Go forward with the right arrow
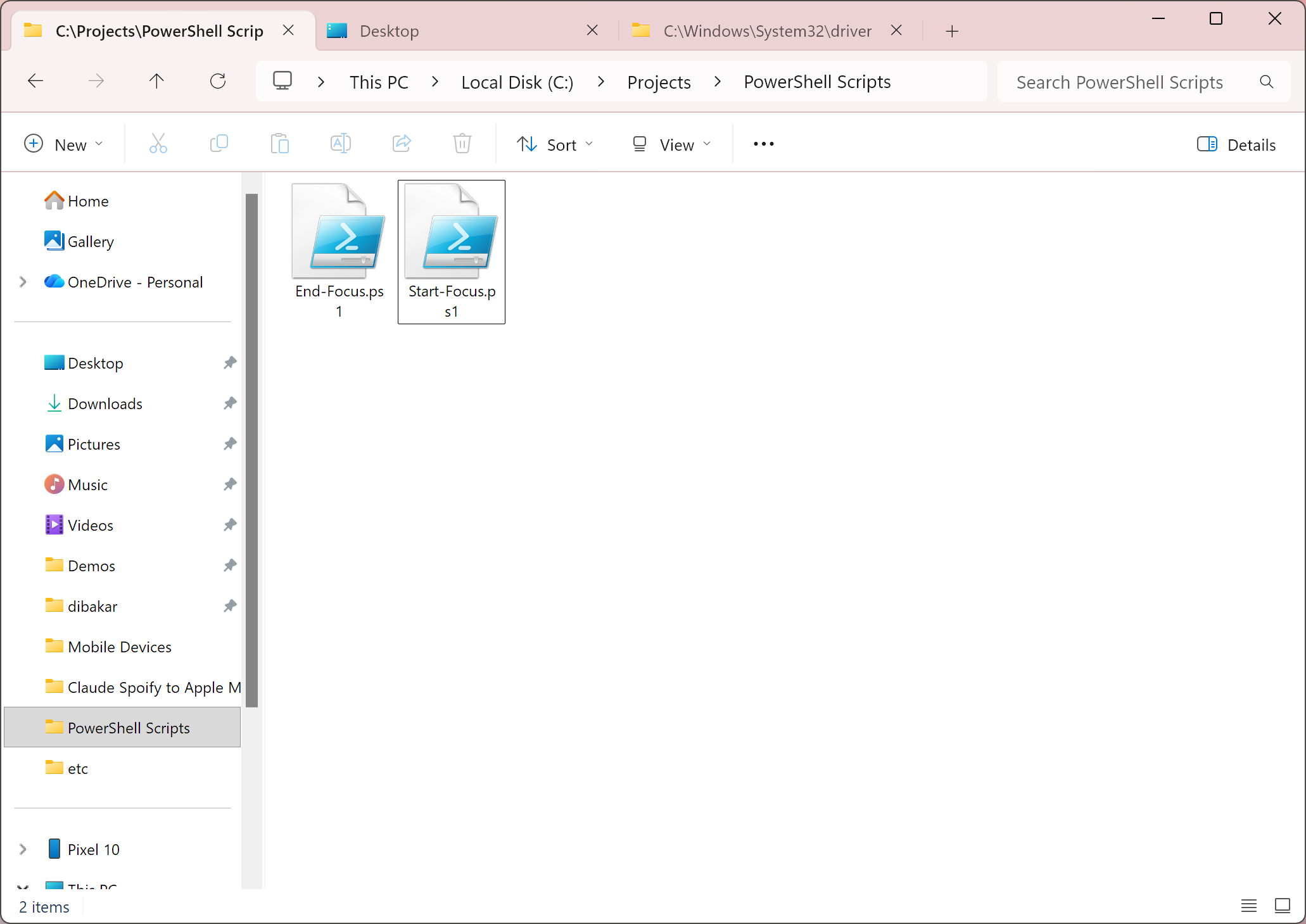Image resolution: width=1306 pixels, height=924 pixels. (96, 81)
